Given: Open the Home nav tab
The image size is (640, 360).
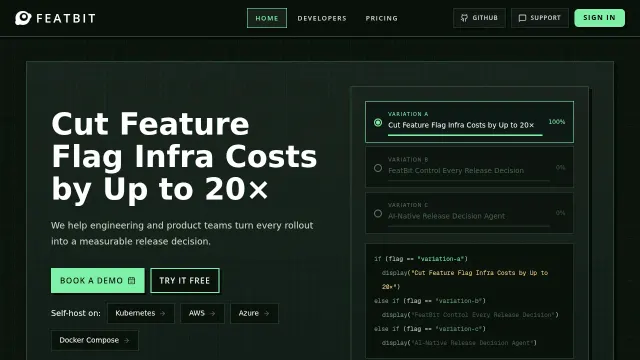Looking at the screenshot, I should [267, 18].
